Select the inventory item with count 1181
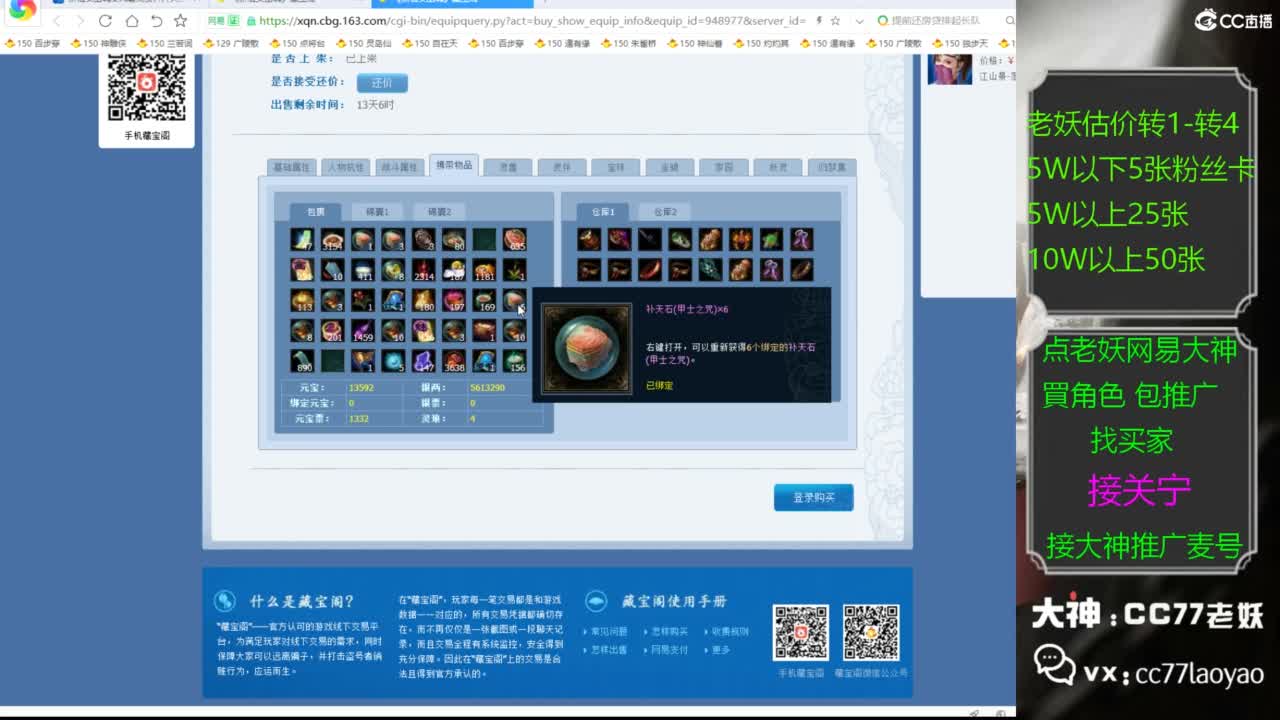This screenshot has height=720, width=1280. click(484, 270)
